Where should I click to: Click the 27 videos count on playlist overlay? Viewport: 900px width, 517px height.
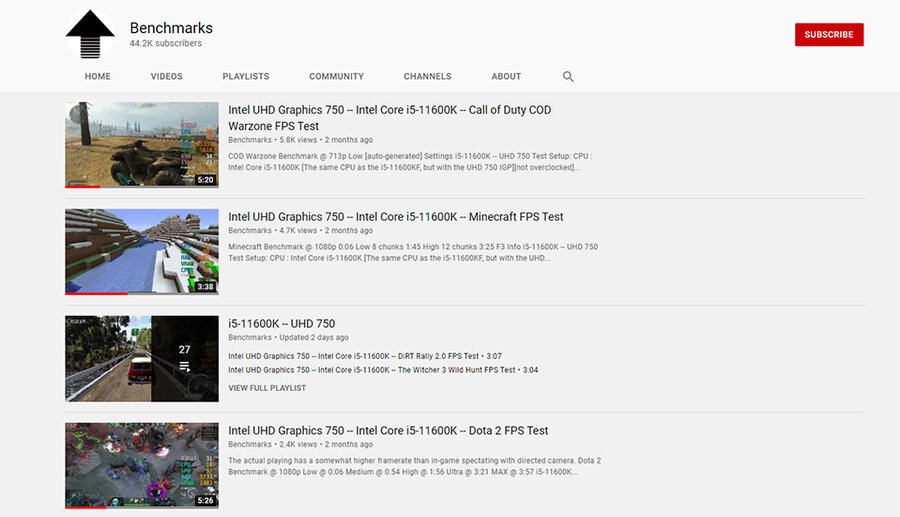pyautogui.click(x=184, y=349)
